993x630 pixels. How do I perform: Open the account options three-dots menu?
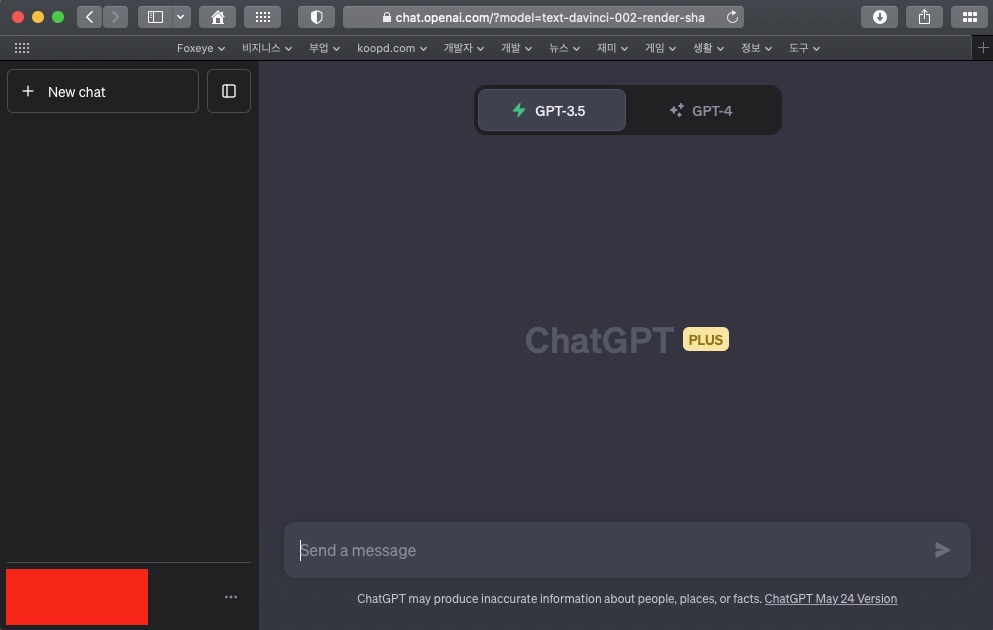click(231, 596)
